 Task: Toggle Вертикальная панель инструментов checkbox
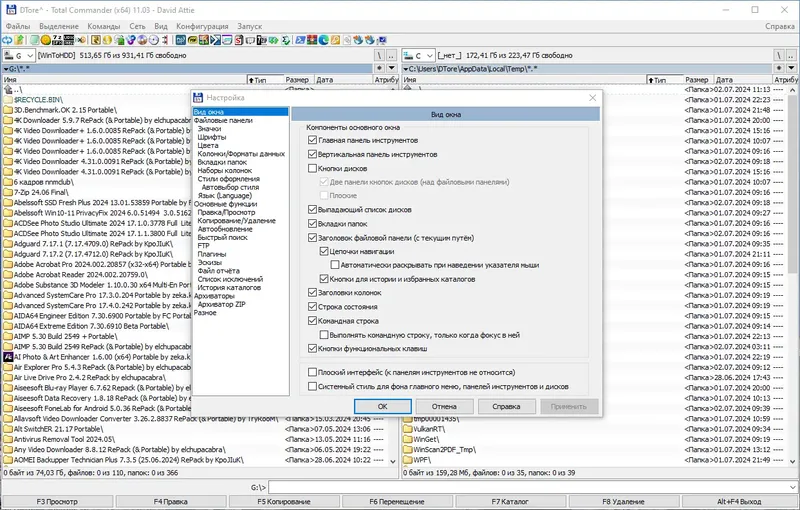click(312, 154)
